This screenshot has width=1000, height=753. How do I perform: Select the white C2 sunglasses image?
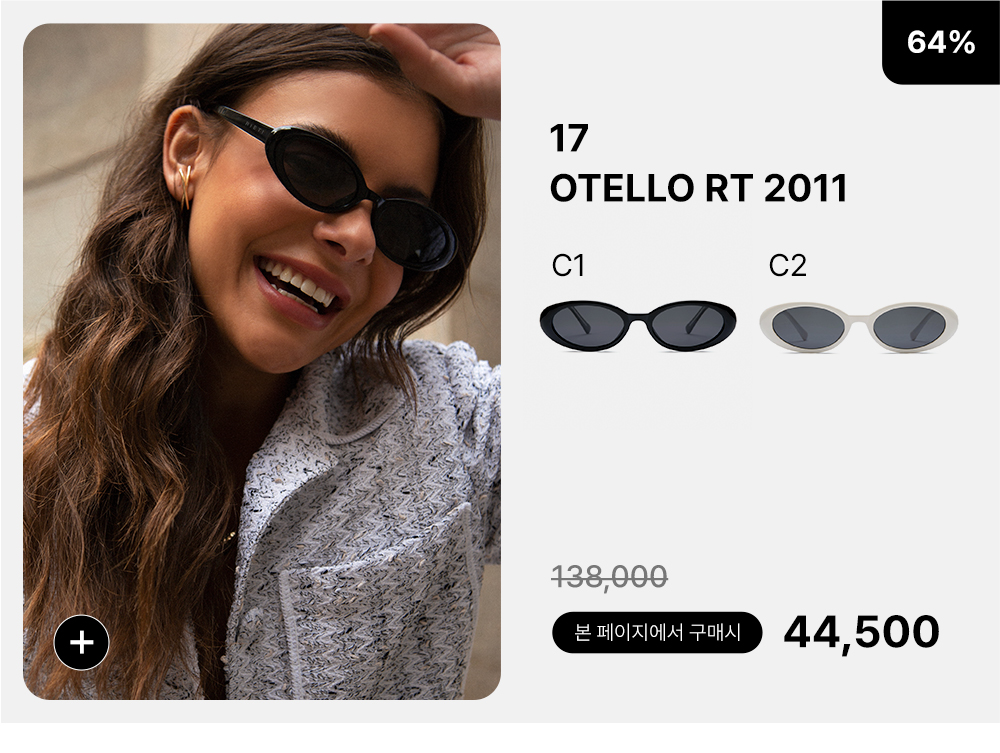click(x=858, y=326)
